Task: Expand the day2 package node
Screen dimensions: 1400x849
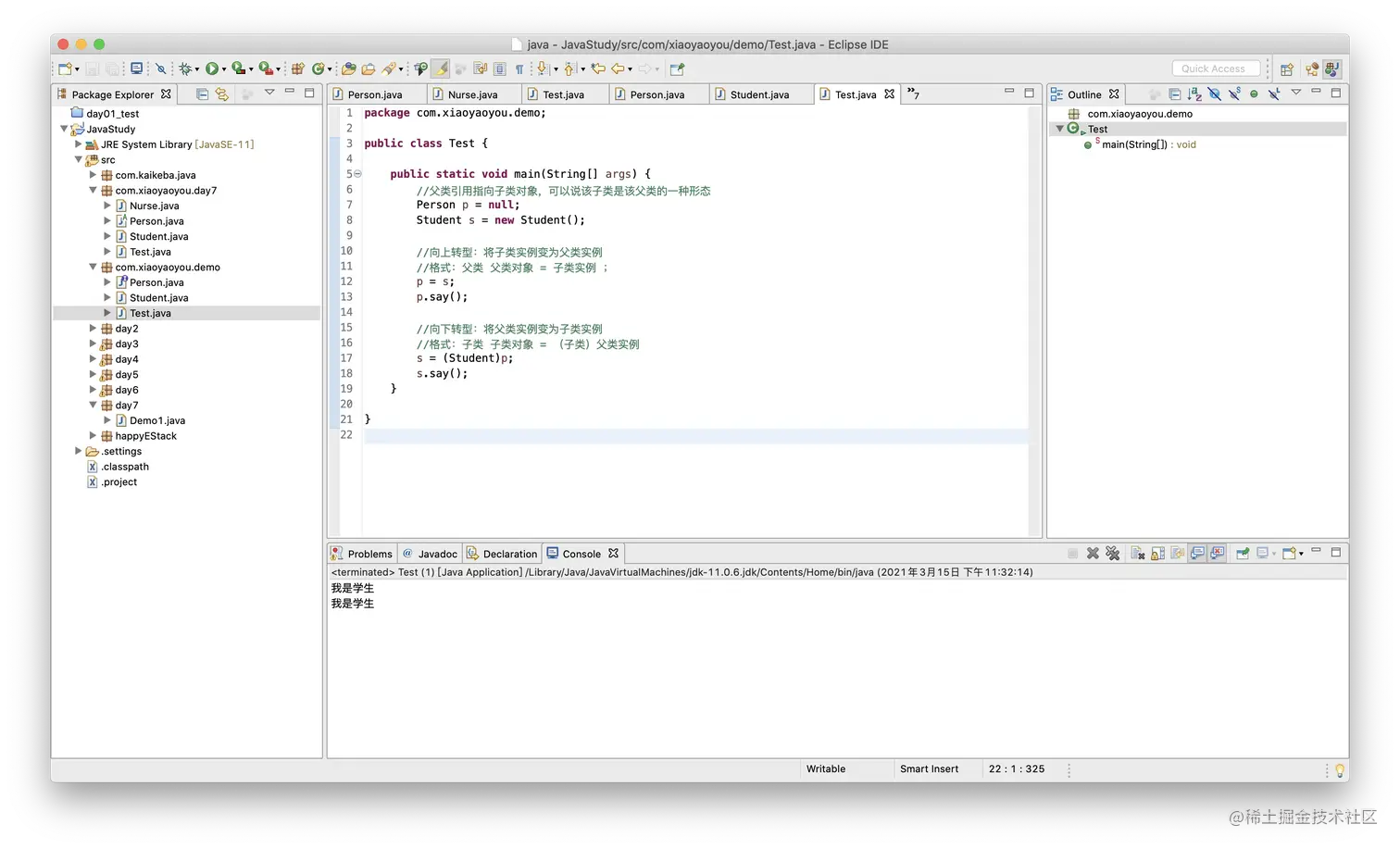Action: point(93,329)
